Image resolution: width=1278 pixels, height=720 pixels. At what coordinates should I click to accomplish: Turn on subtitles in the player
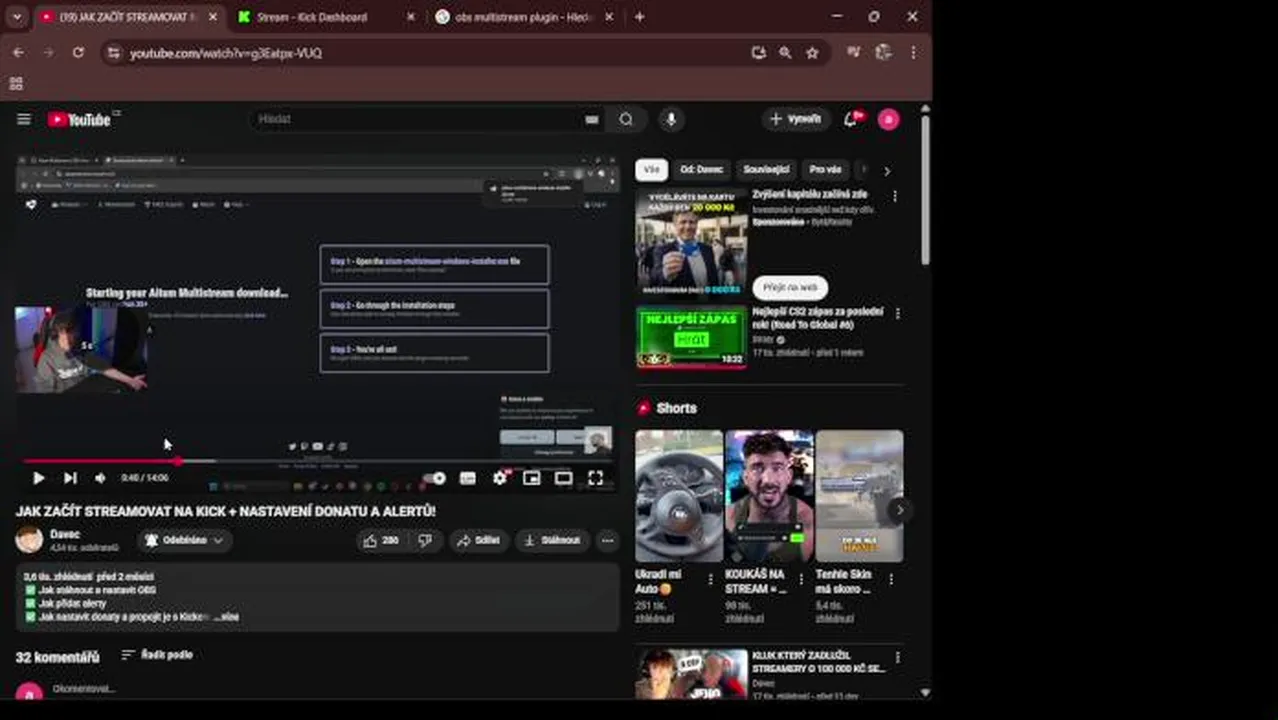(x=467, y=478)
